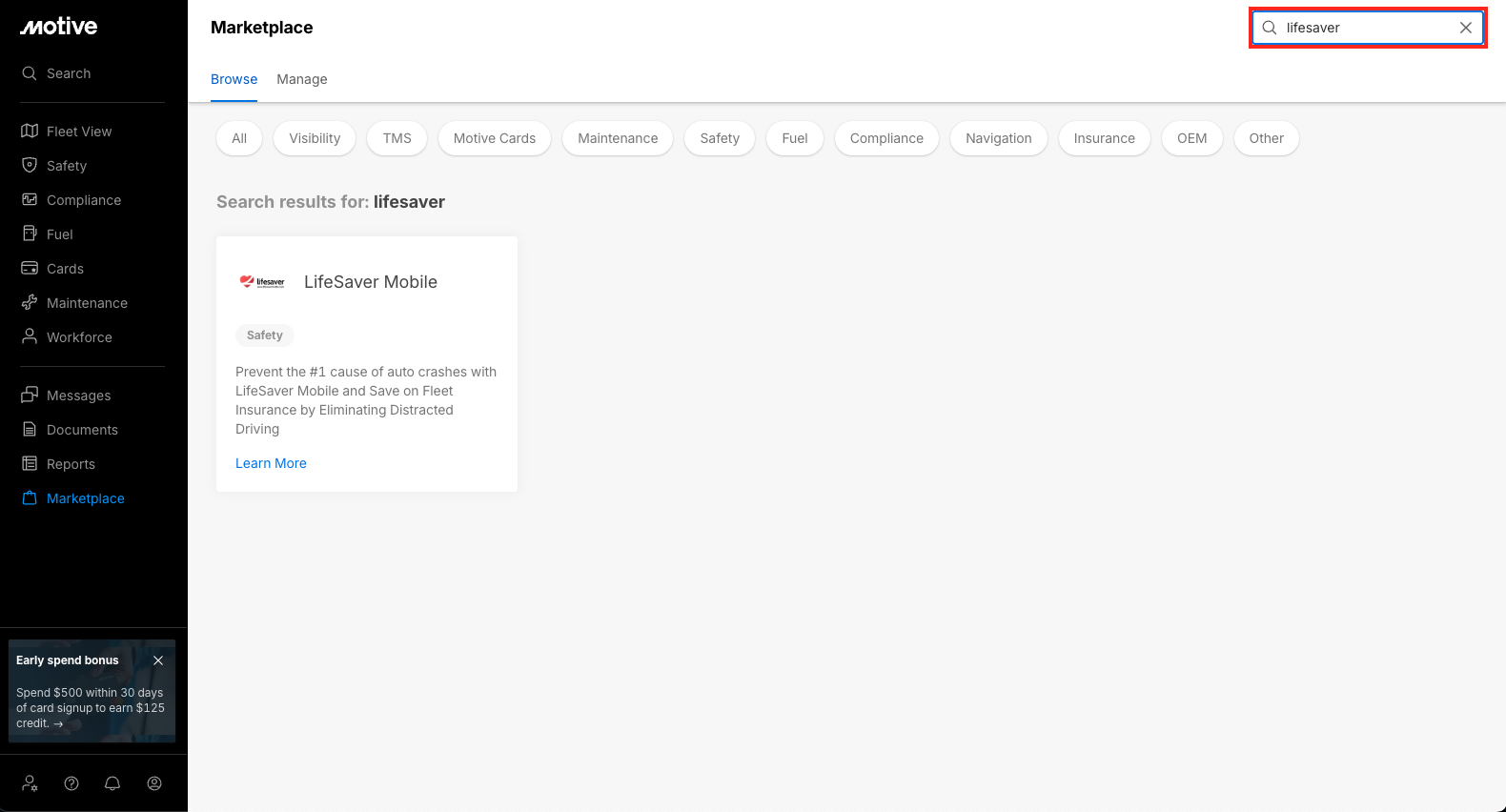Filter by Compliance category chip
This screenshot has width=1506, height=812.
[886, 138]
